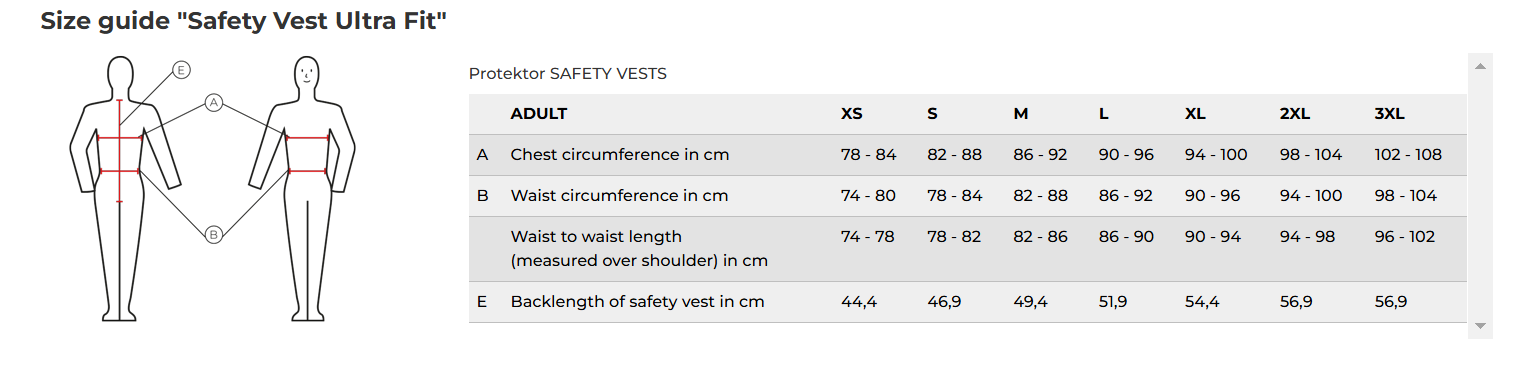Screen dimensions: 1519x370
Task: Click the scrollbar up arrow
Action: coord(1480,66)
